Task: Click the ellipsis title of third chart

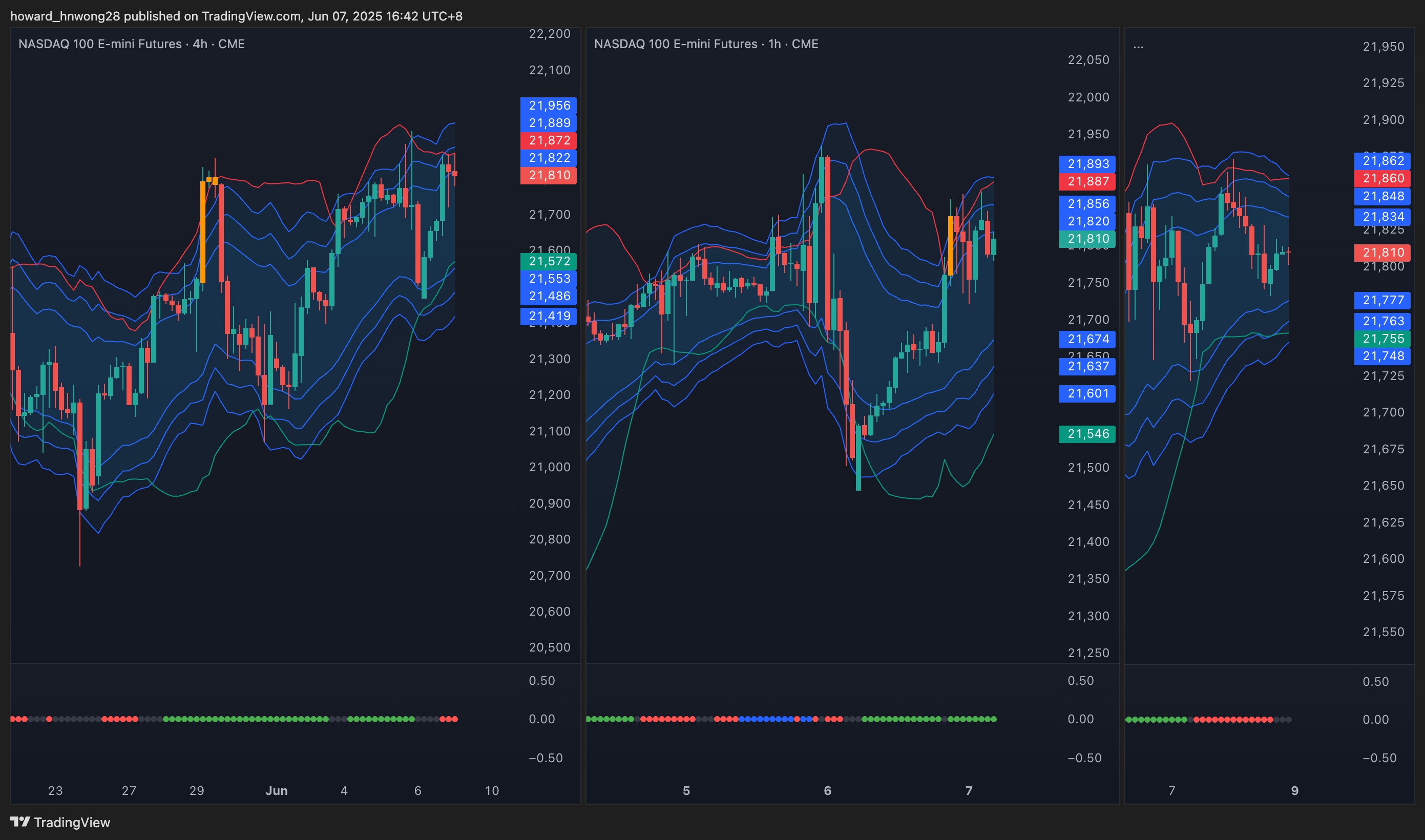Action: 1138,45
